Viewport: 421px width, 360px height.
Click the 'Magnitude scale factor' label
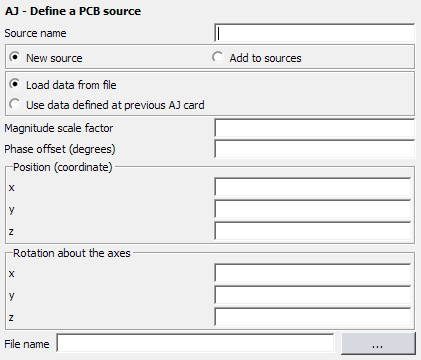click(59, 128)
